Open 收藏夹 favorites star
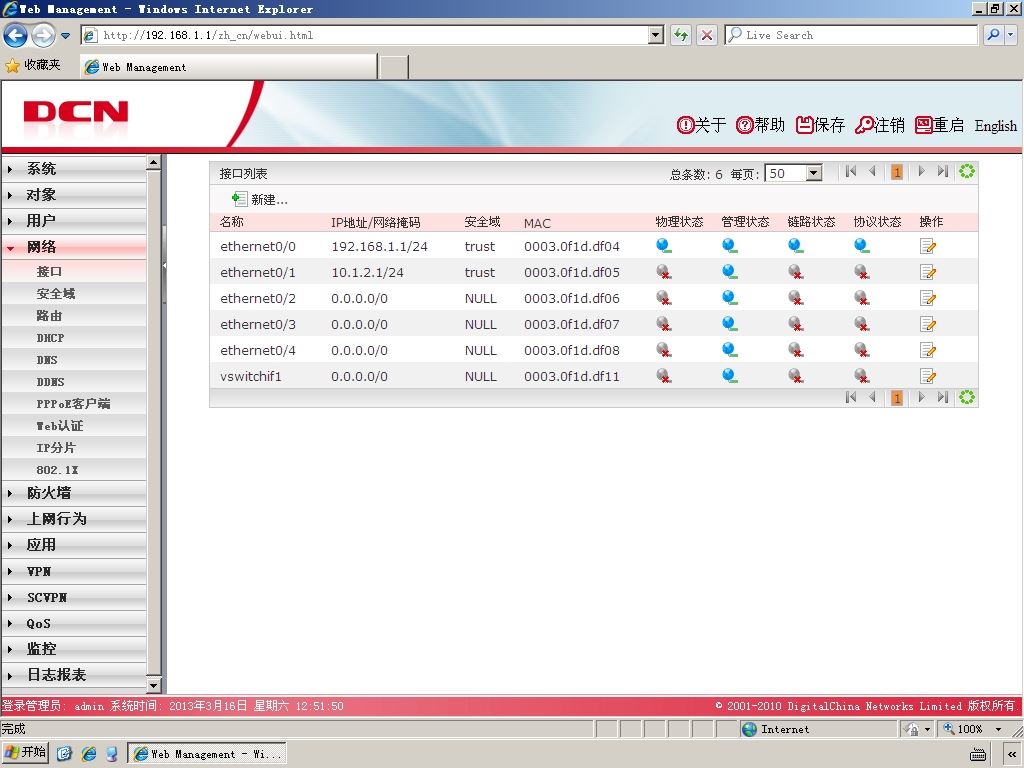 (12, 65)
